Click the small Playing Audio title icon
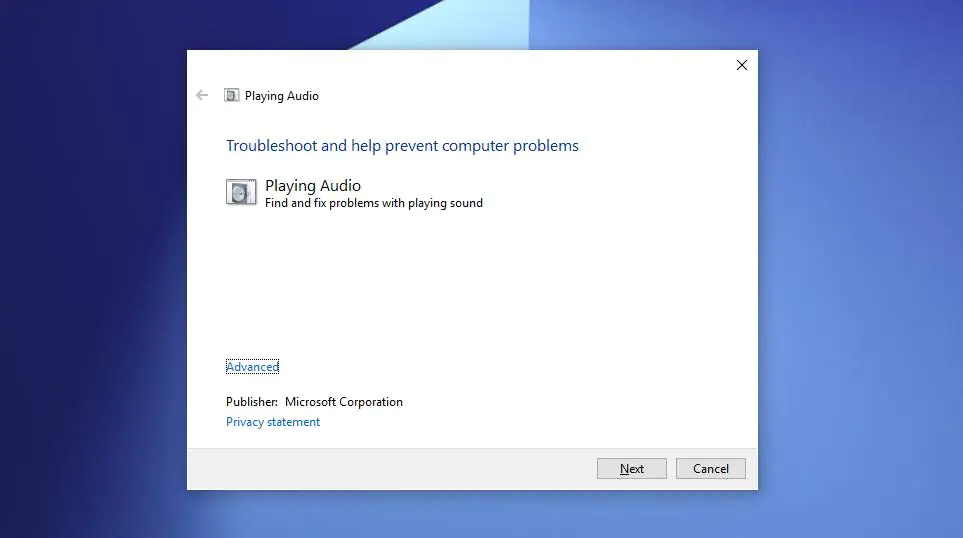The width and height of the screenshot is (963, 538). [x=232, y=95]
